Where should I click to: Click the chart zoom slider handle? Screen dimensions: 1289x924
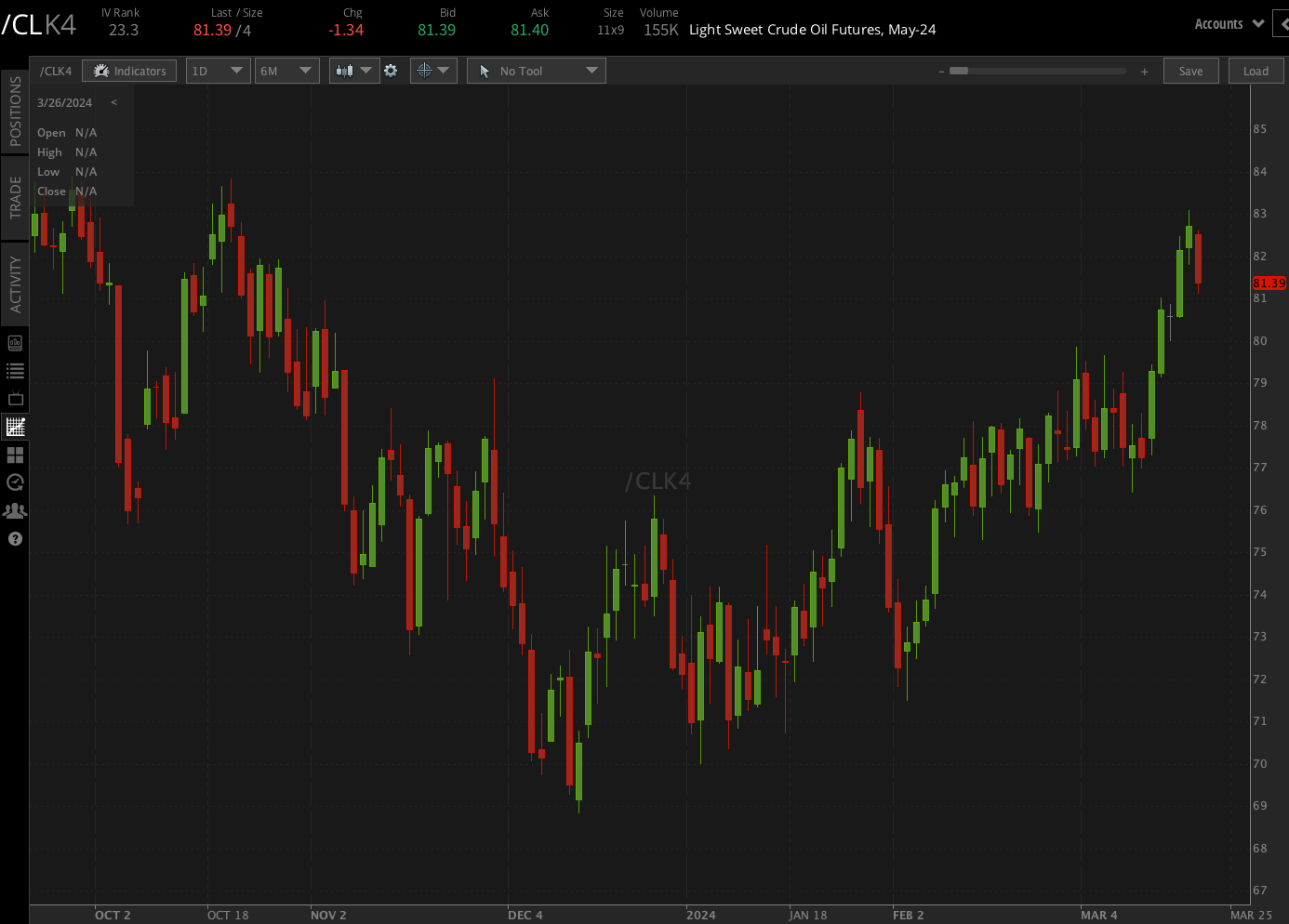(959, 71)
